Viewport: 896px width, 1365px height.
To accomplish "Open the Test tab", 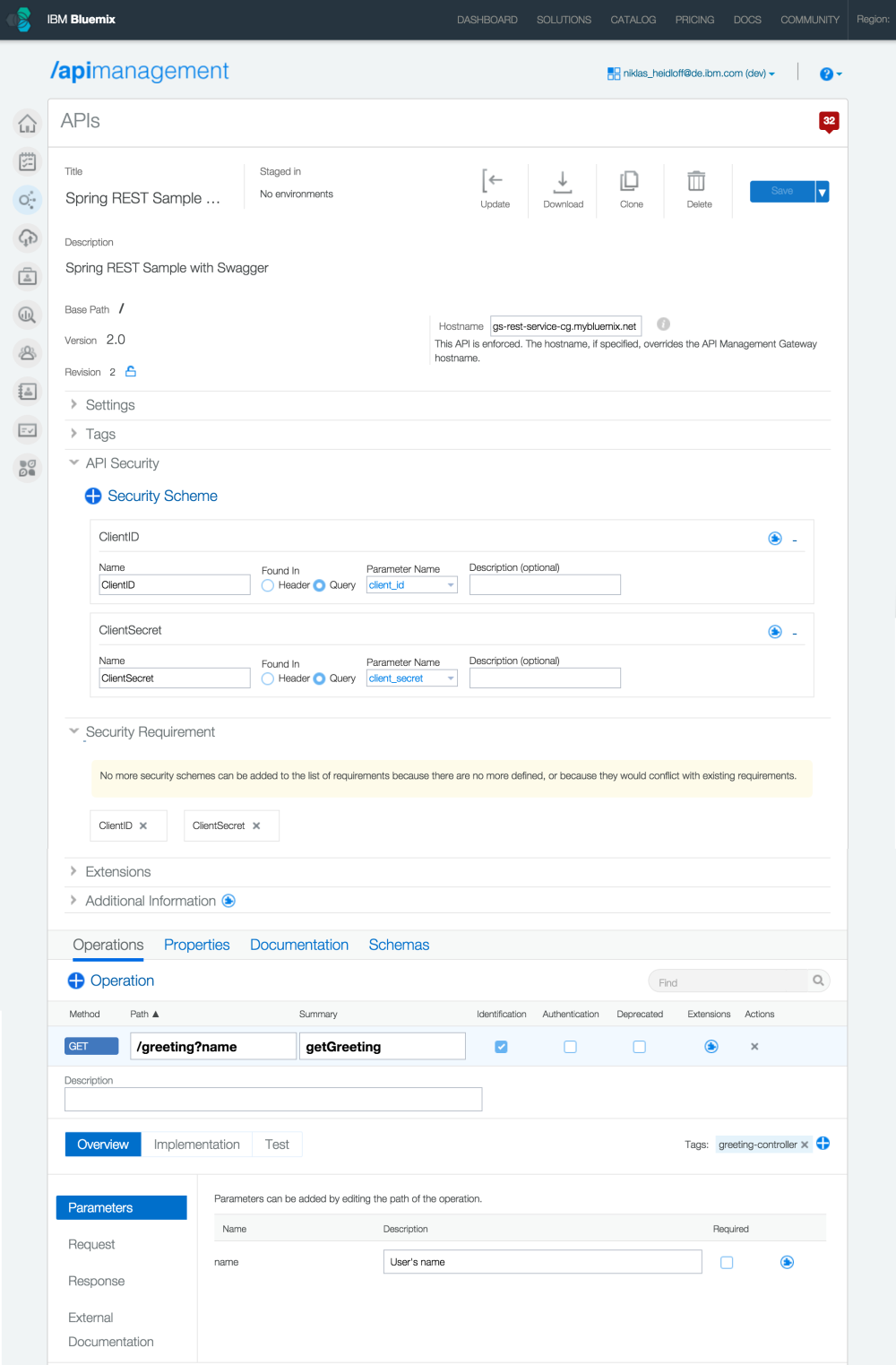I will tap(277, 1145).
